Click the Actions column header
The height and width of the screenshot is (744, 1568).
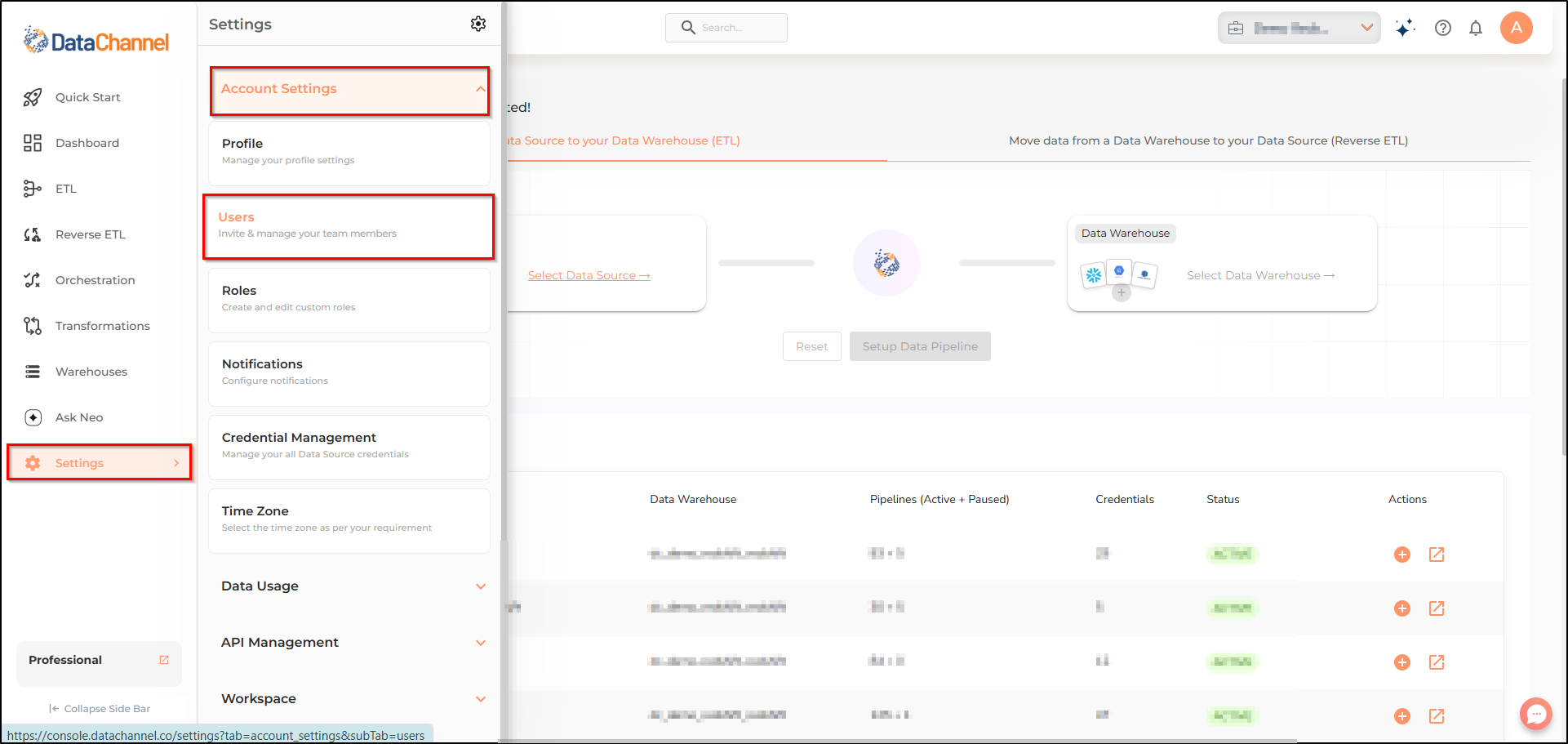(x=1408, y=500)
